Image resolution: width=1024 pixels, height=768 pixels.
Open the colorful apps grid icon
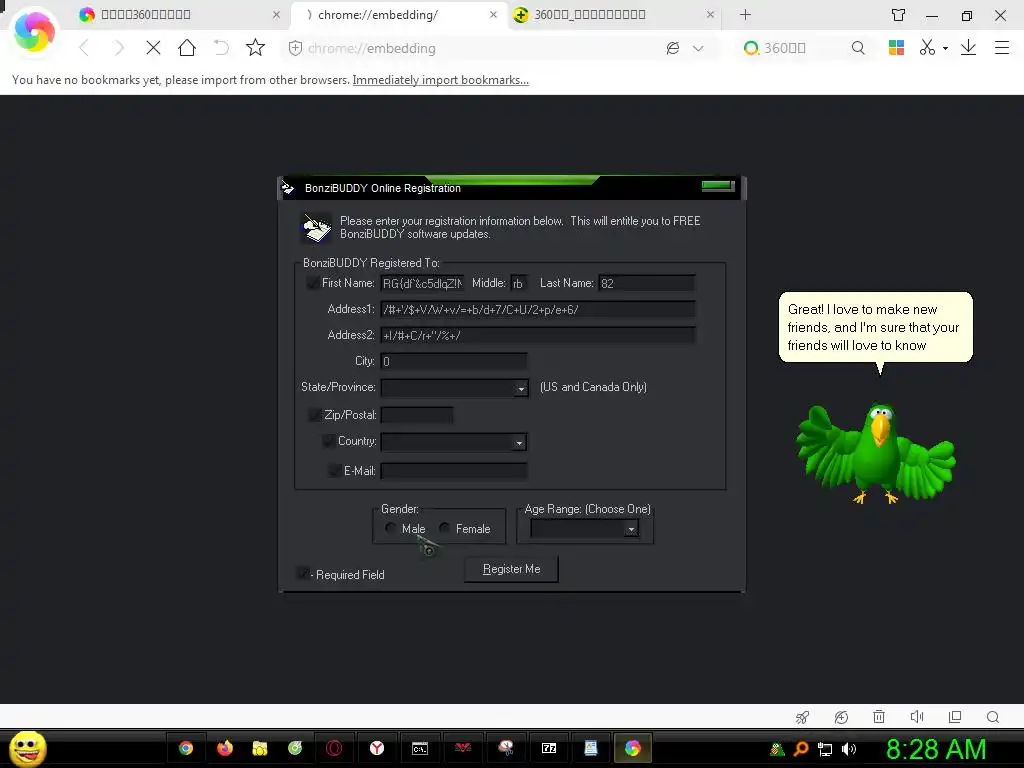click(x=896, y=47)
